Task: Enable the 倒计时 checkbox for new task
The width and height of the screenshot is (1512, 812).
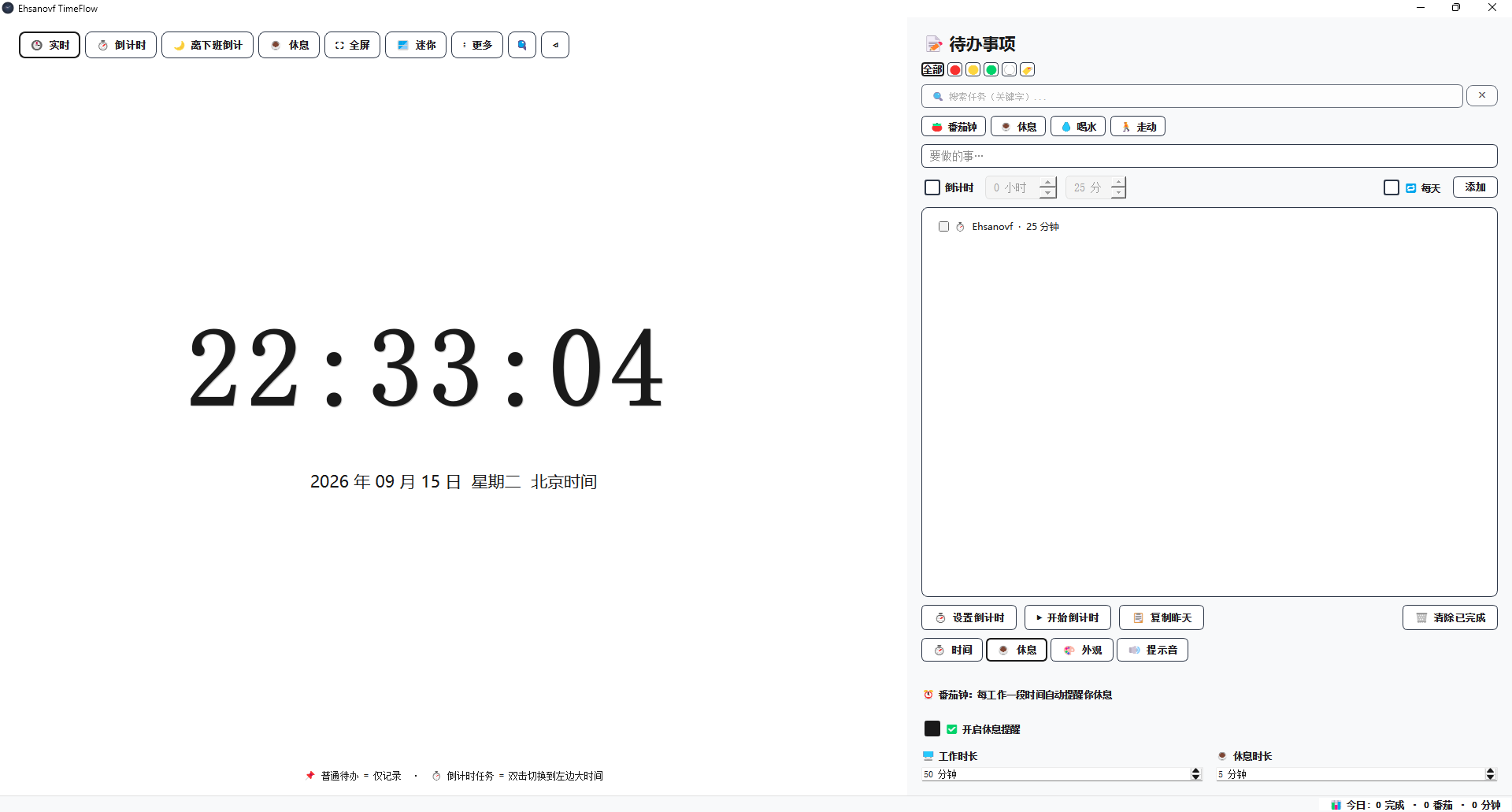Action: [932, 187]
